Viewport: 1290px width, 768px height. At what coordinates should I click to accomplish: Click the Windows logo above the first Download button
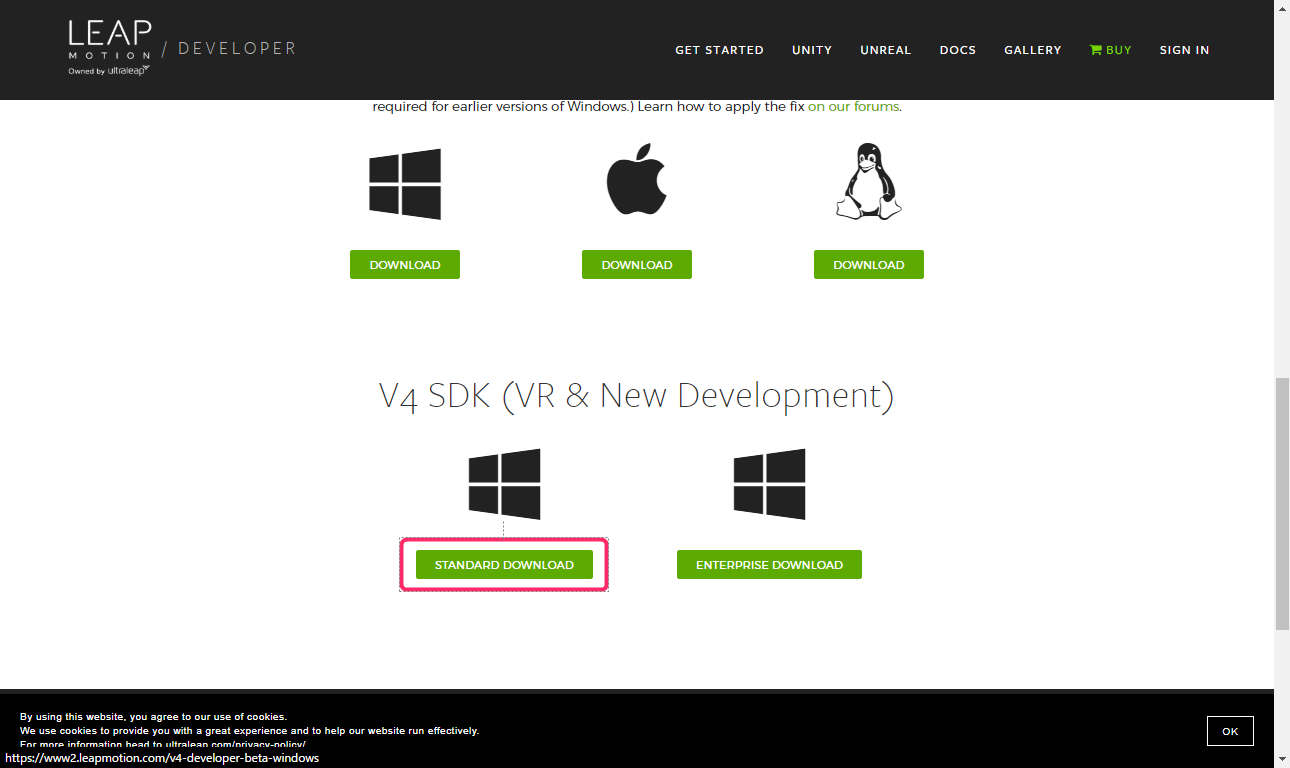[405, 184]
